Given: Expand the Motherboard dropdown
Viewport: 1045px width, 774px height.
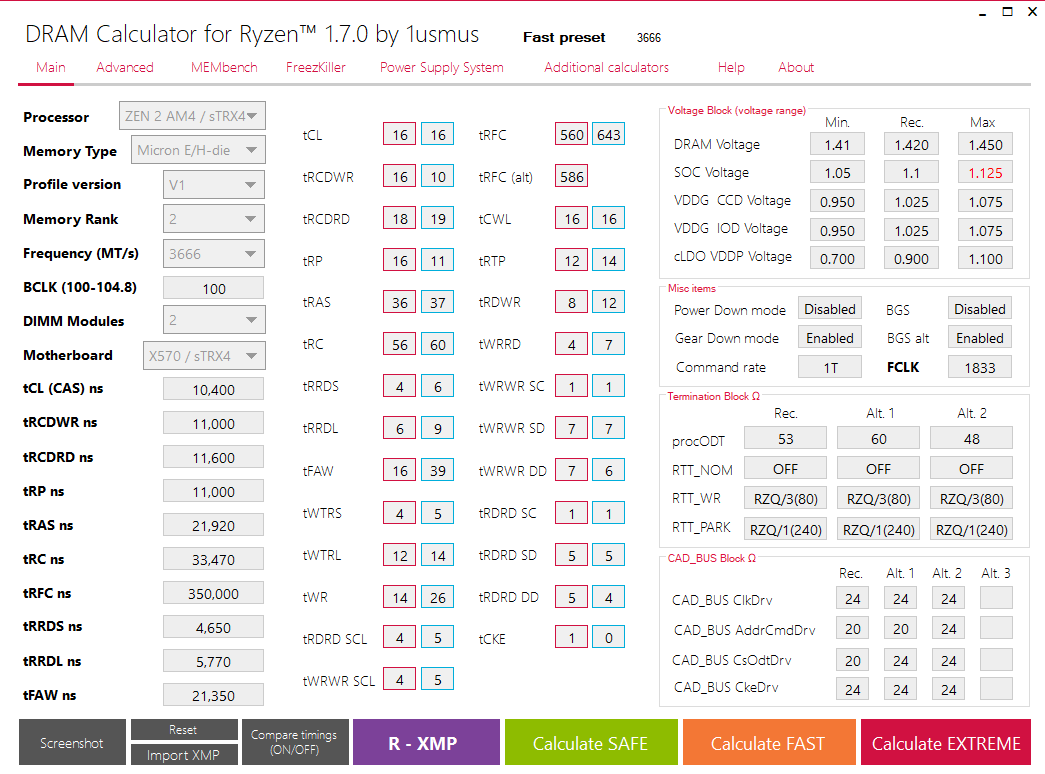Looking at the screenshot, I should tap(204, 355).
